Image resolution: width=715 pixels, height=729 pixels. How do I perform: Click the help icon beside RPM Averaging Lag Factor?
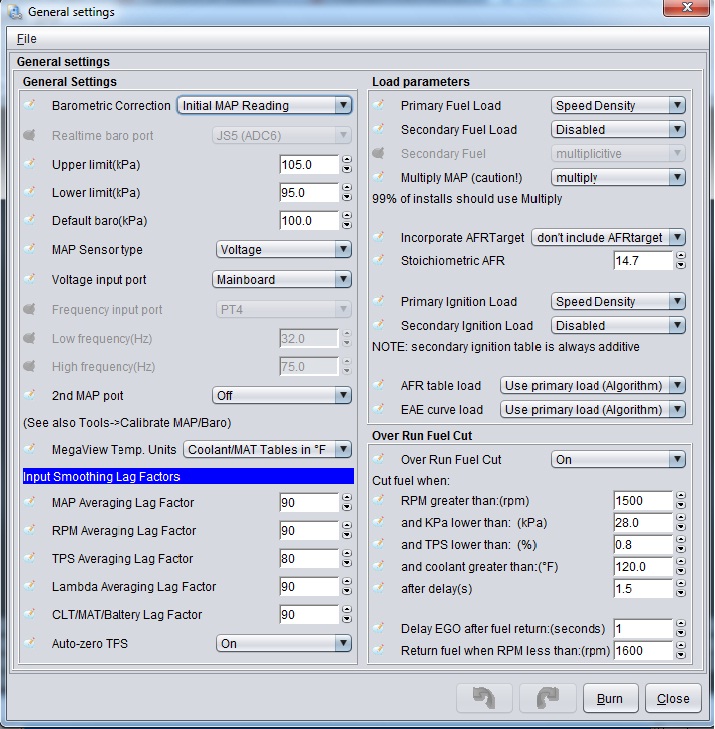click(30, 530)
